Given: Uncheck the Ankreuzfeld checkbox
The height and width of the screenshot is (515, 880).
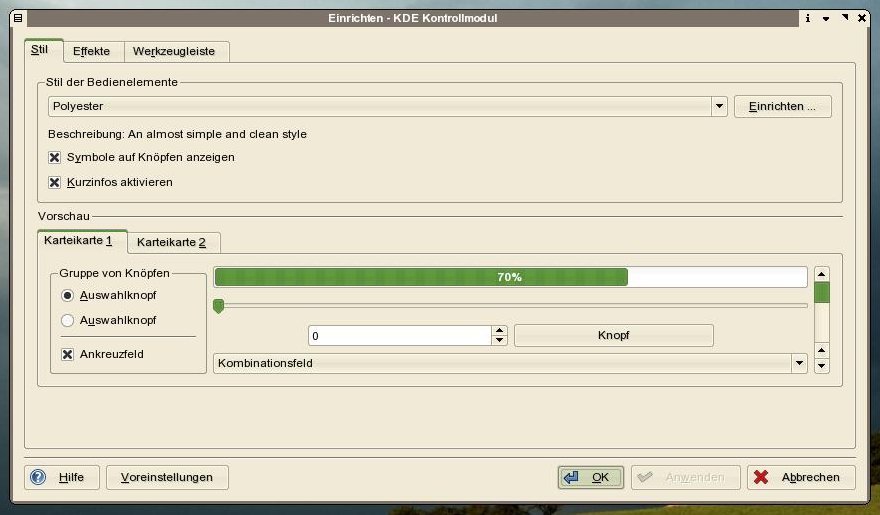Looking at the screenshot, I should point(67,355).
